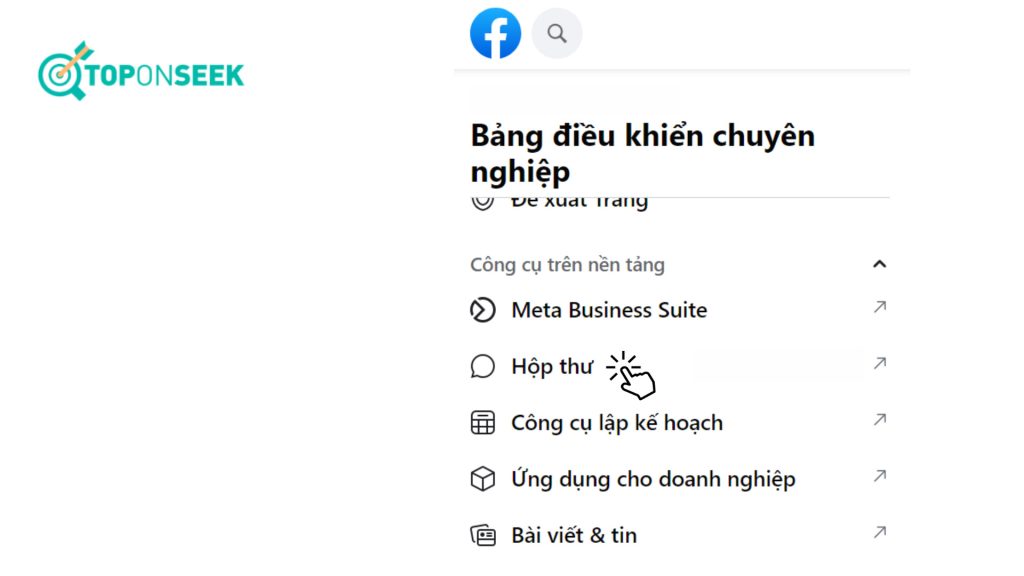The height and width of the screenshot is (576, 1024).
Task: Open the search magnifier button
Action: [x=557, y=34]
